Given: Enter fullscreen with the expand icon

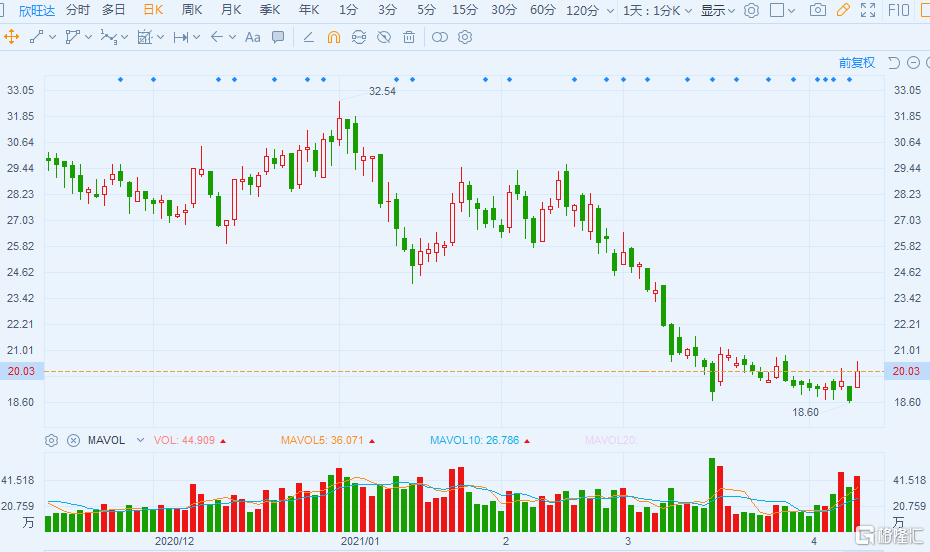Looking at the screenshot, I should click(868, 10).
